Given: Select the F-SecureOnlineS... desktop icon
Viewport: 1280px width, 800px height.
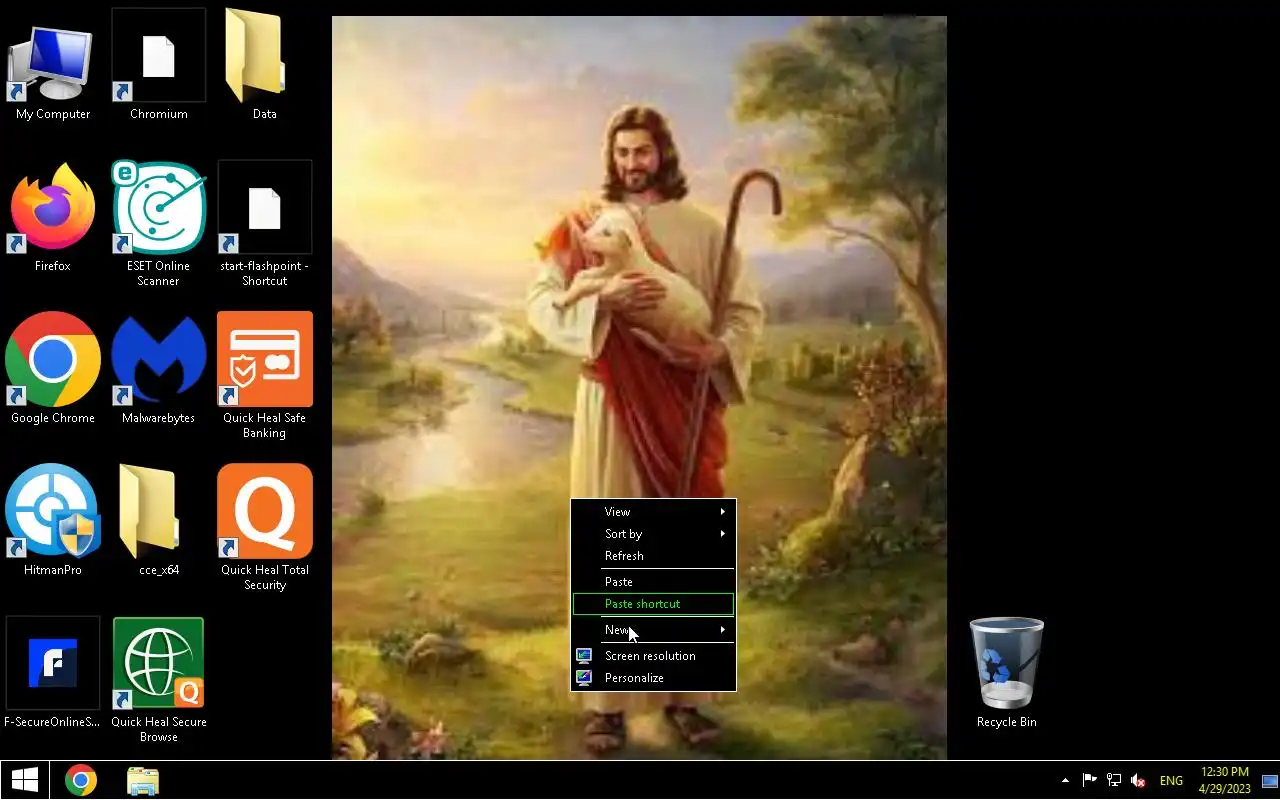Looking at the screenshot, I should 52,673.
